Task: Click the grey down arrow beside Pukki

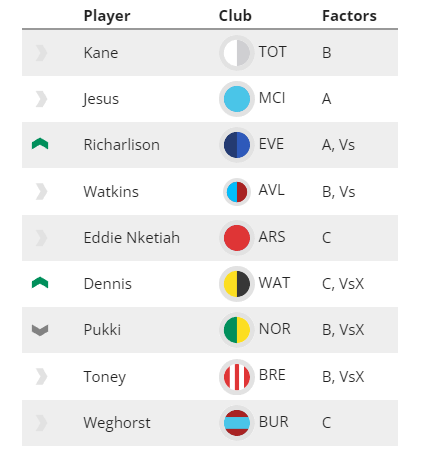Action: pos(40,330)
